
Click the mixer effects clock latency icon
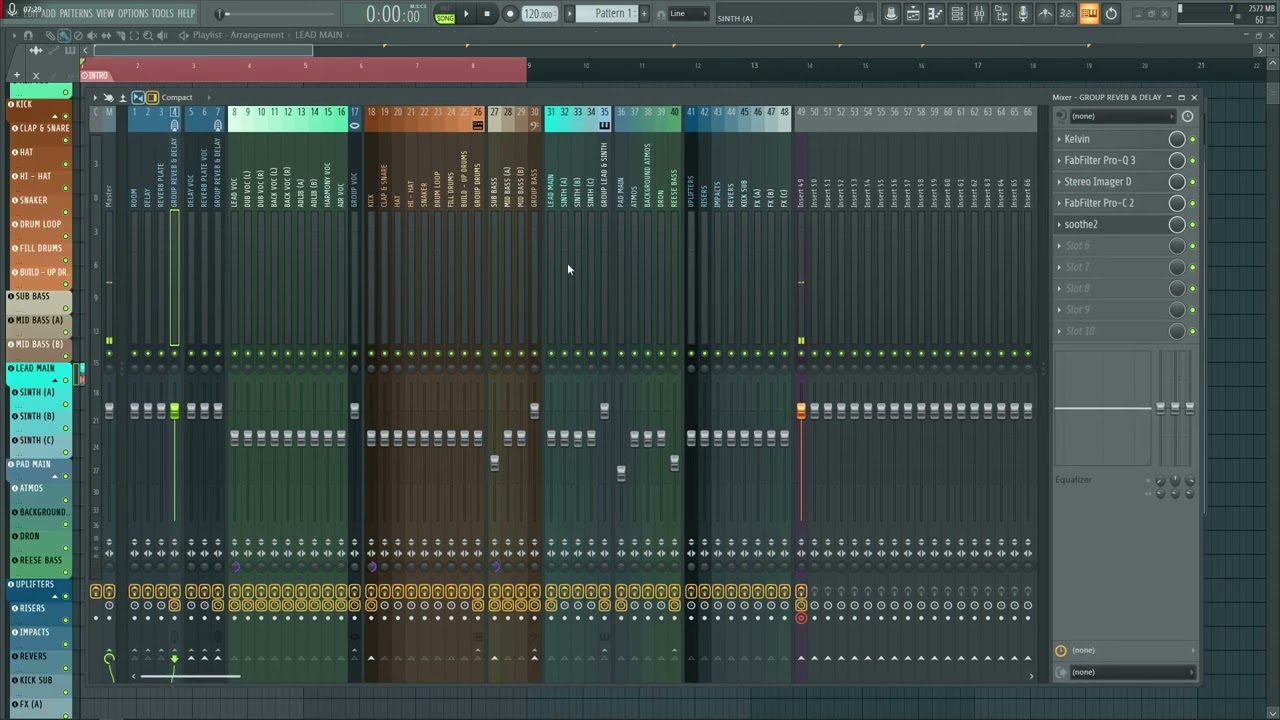pos(1187,116)
